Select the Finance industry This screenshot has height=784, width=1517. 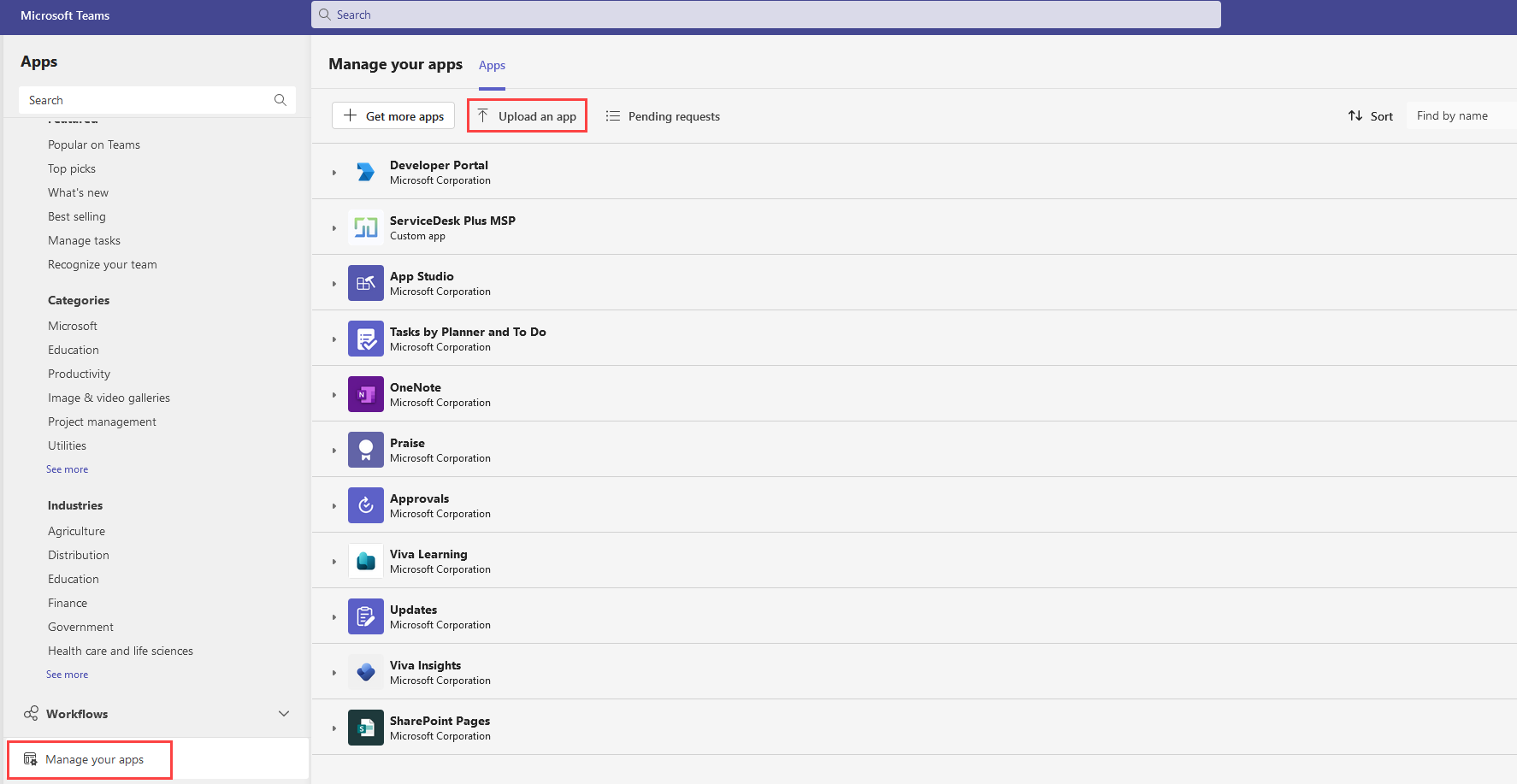click(x=68, y=603)
